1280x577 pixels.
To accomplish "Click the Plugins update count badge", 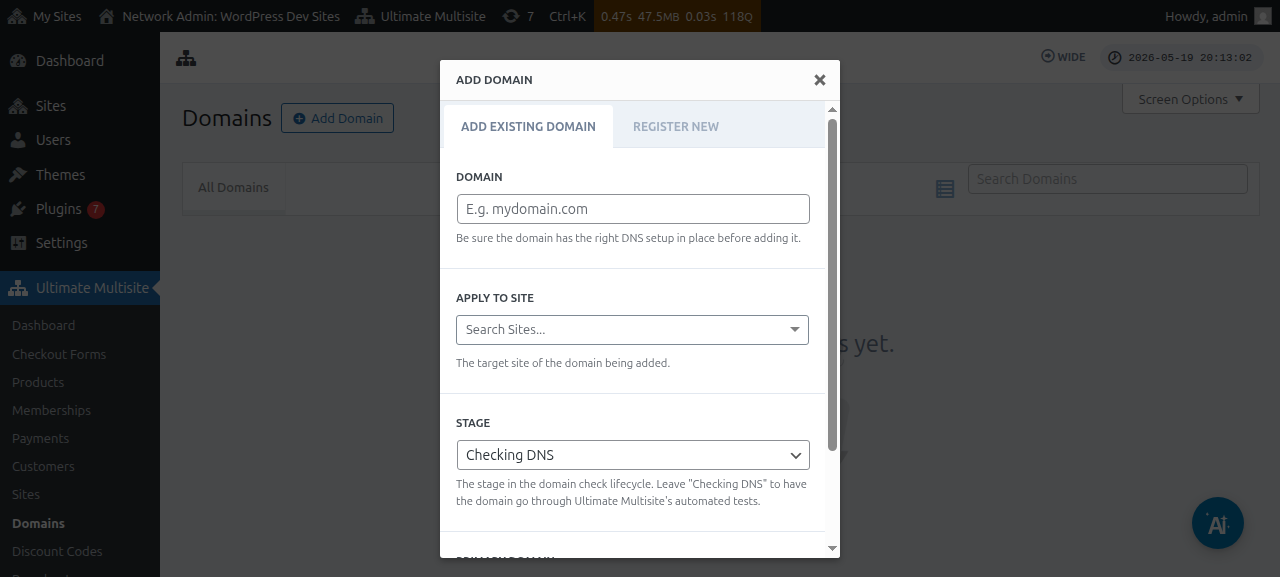I will 96,209.
